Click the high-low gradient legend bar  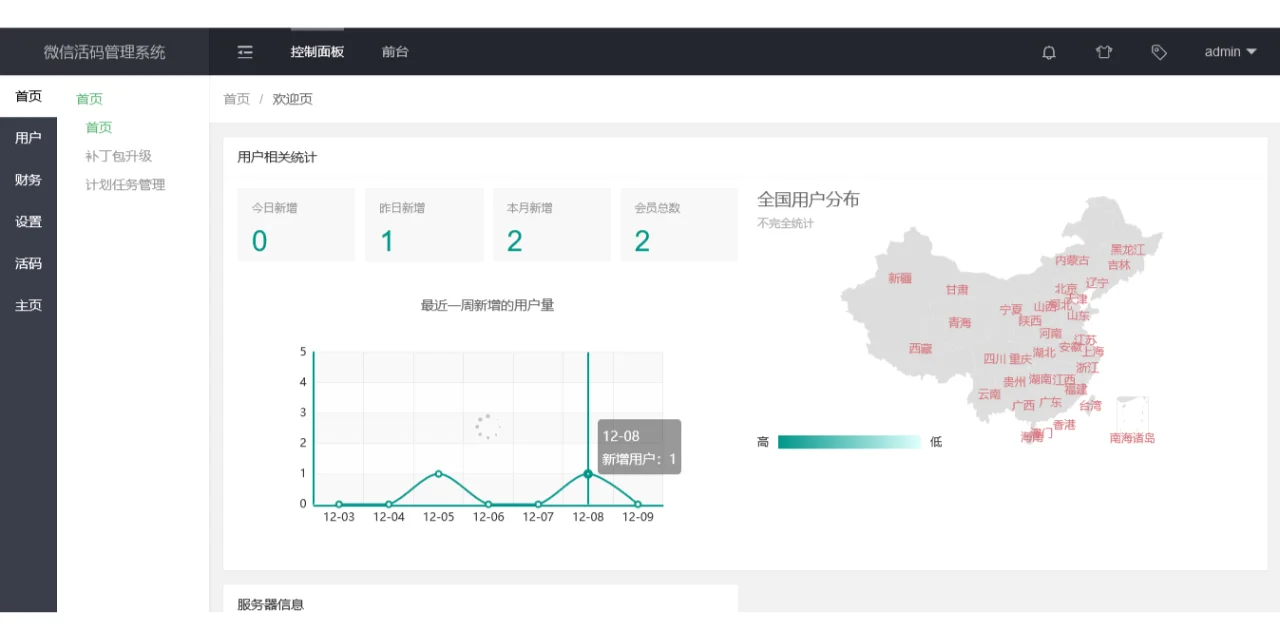(849, 442)
